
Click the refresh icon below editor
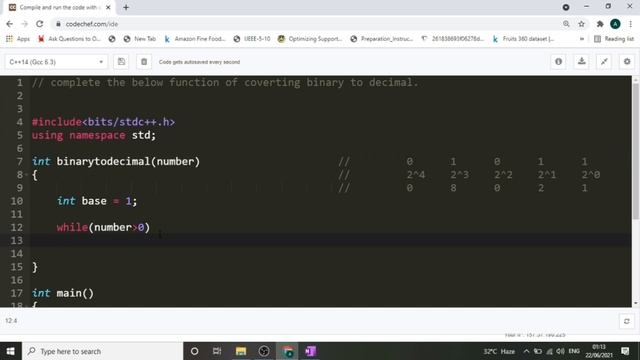(x=627, y=321)
